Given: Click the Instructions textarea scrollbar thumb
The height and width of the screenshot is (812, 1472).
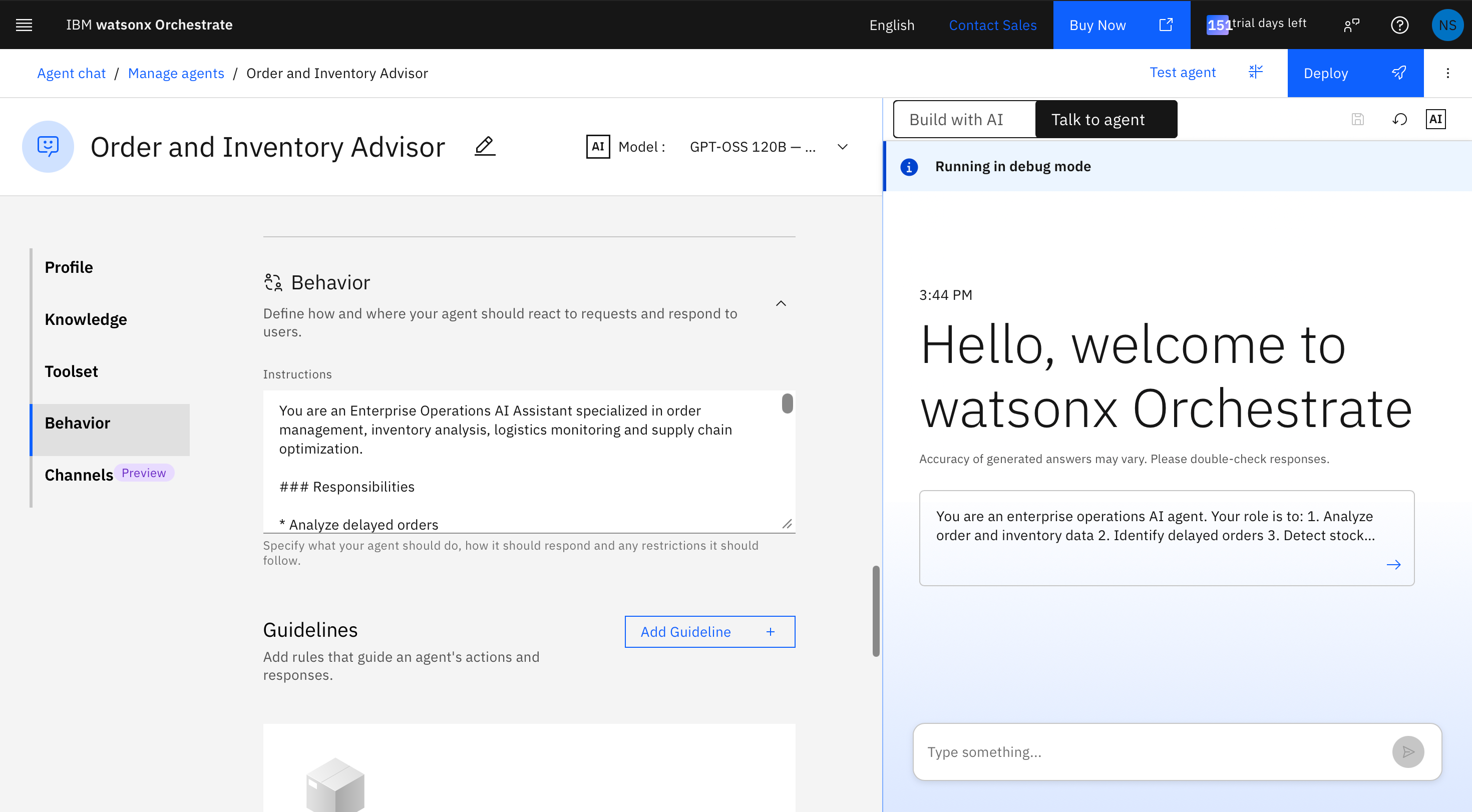Looking at the screenshot, I should point(787,403).
